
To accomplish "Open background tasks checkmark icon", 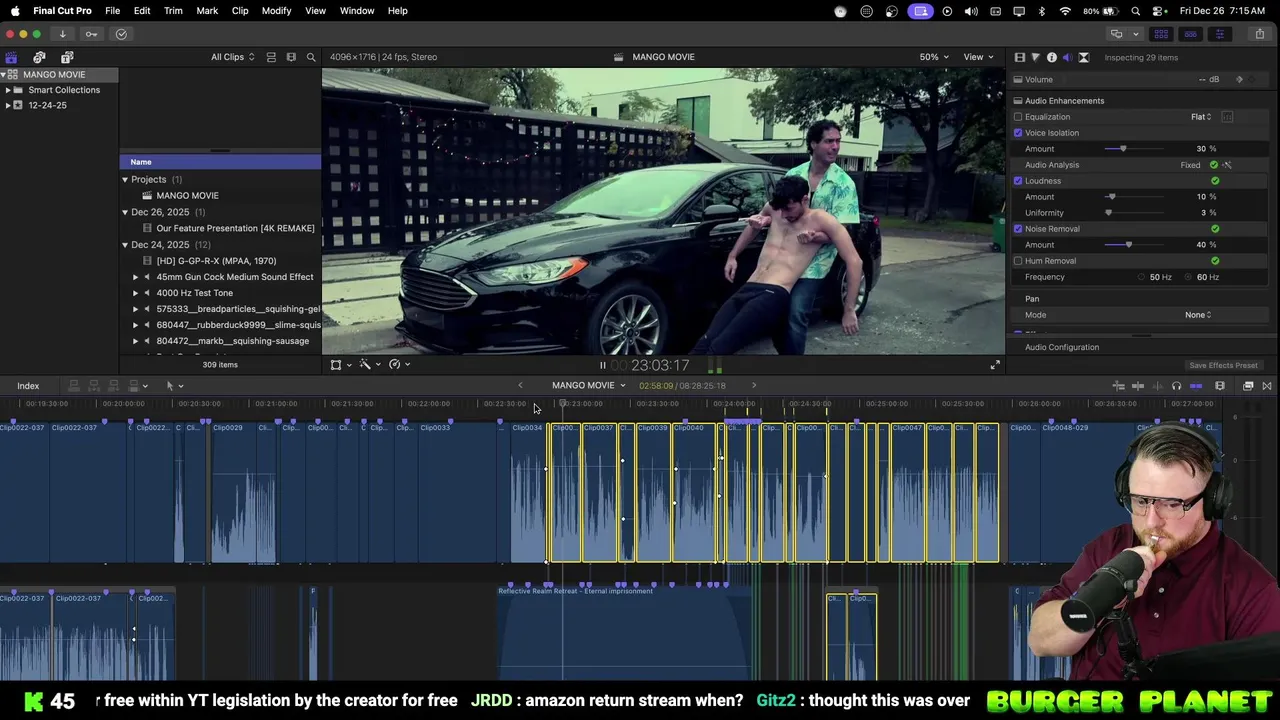I will (x=121, y=34).
